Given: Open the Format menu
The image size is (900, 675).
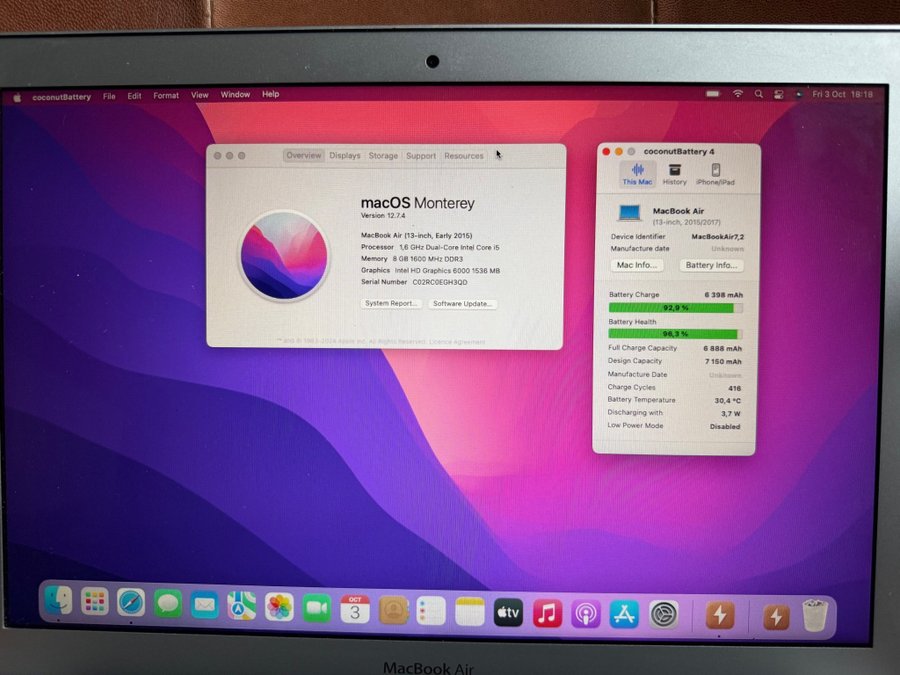Looking at the screenshot, I should coord(166,96).
